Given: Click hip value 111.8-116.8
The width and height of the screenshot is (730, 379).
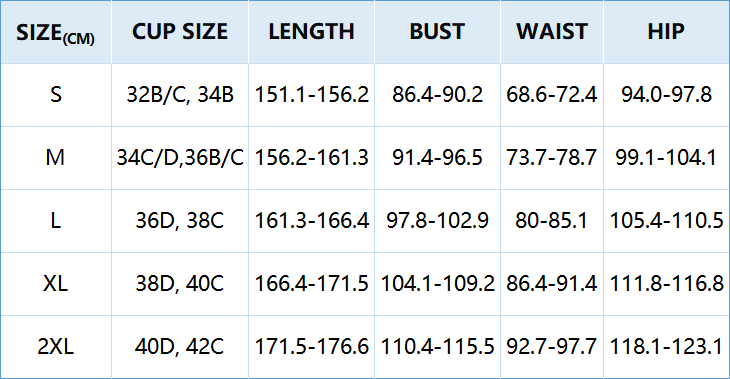Looking at the screenshot, I should coord(666,284).
